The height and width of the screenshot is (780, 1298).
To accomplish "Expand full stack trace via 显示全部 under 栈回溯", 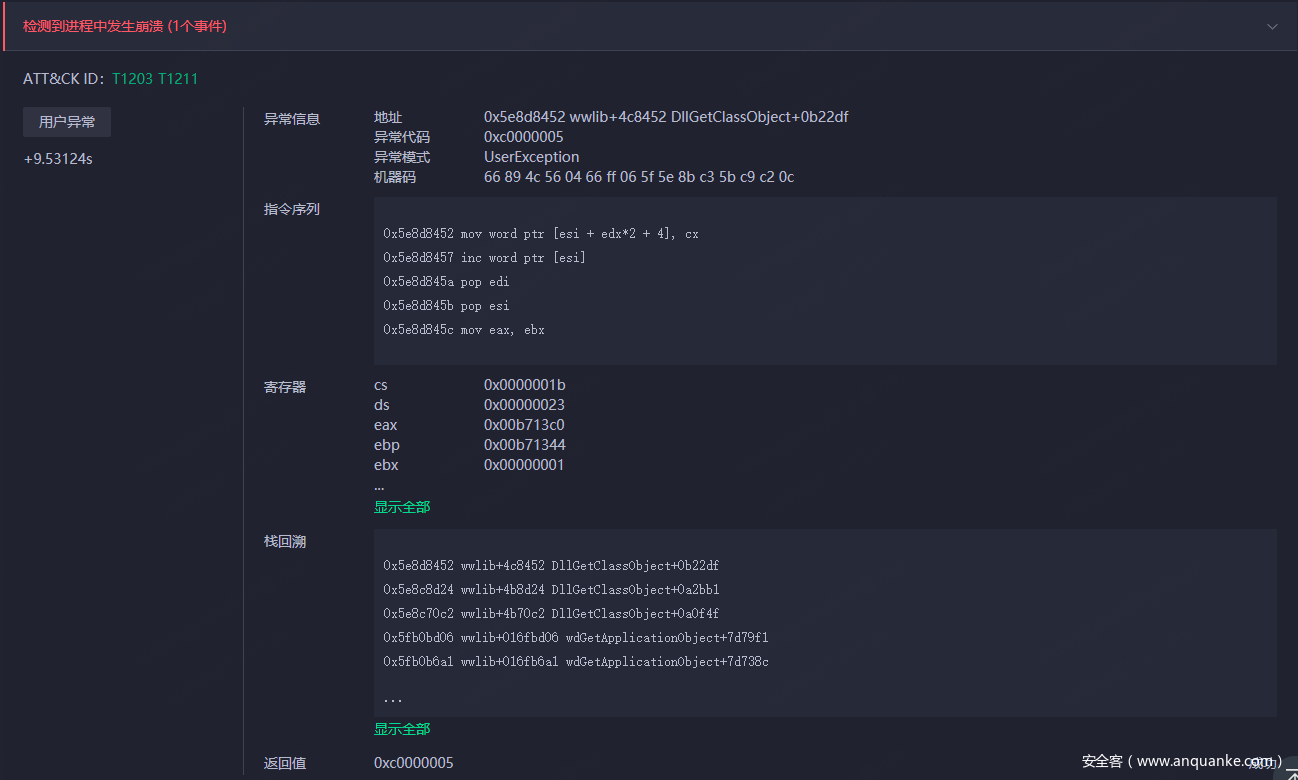I will (402, 729).
